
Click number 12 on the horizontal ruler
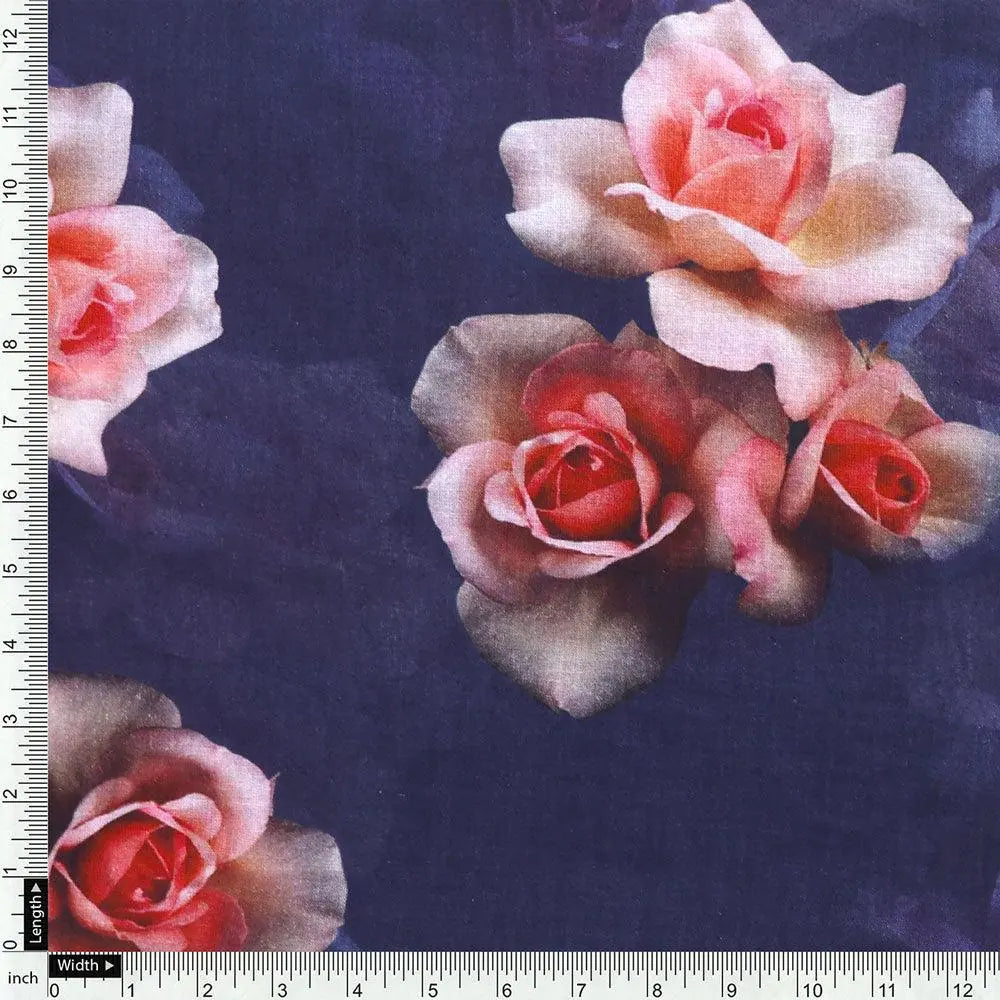click(961, 988)
